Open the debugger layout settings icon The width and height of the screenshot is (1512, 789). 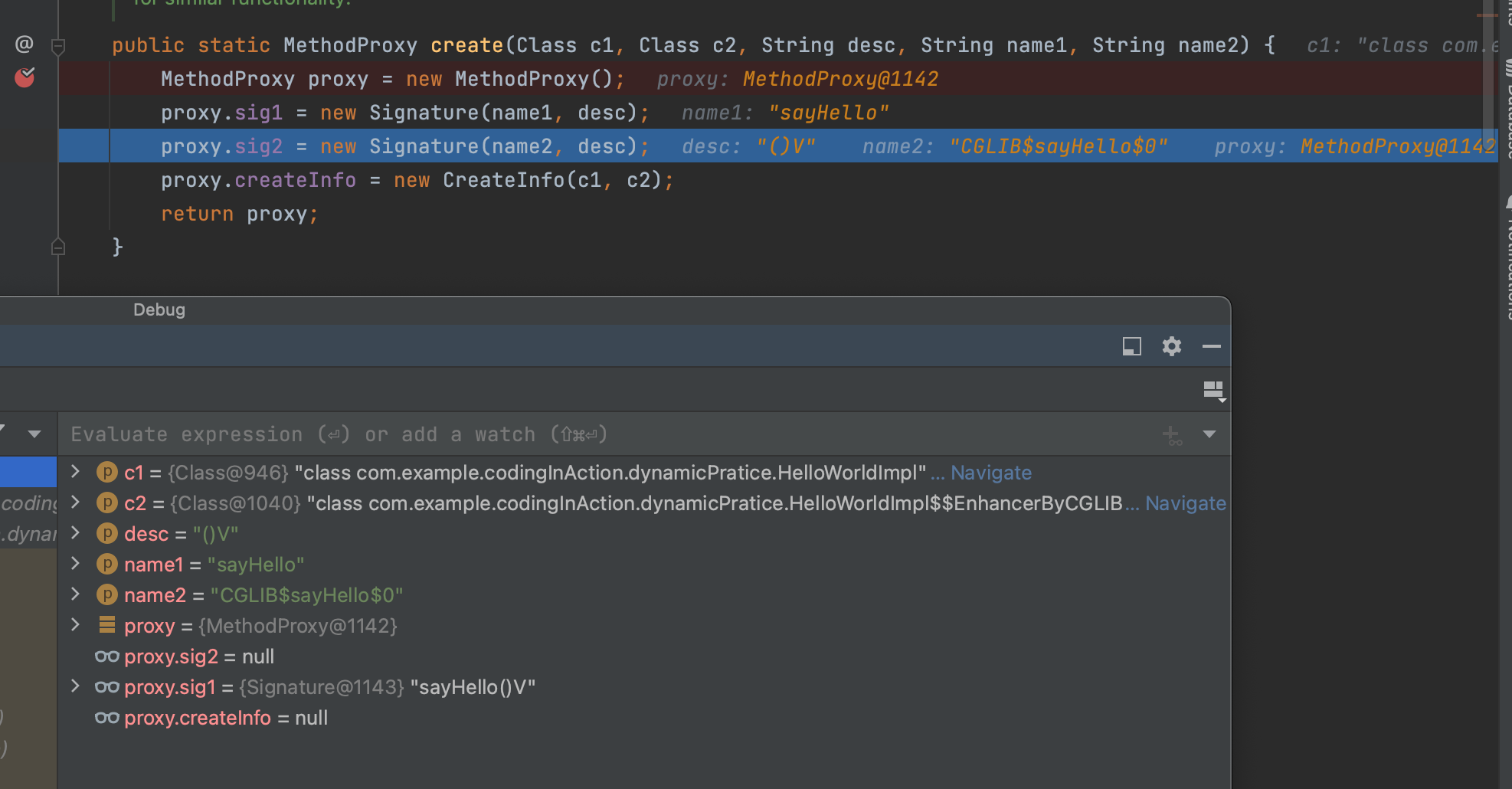(x=1213, y=391)
